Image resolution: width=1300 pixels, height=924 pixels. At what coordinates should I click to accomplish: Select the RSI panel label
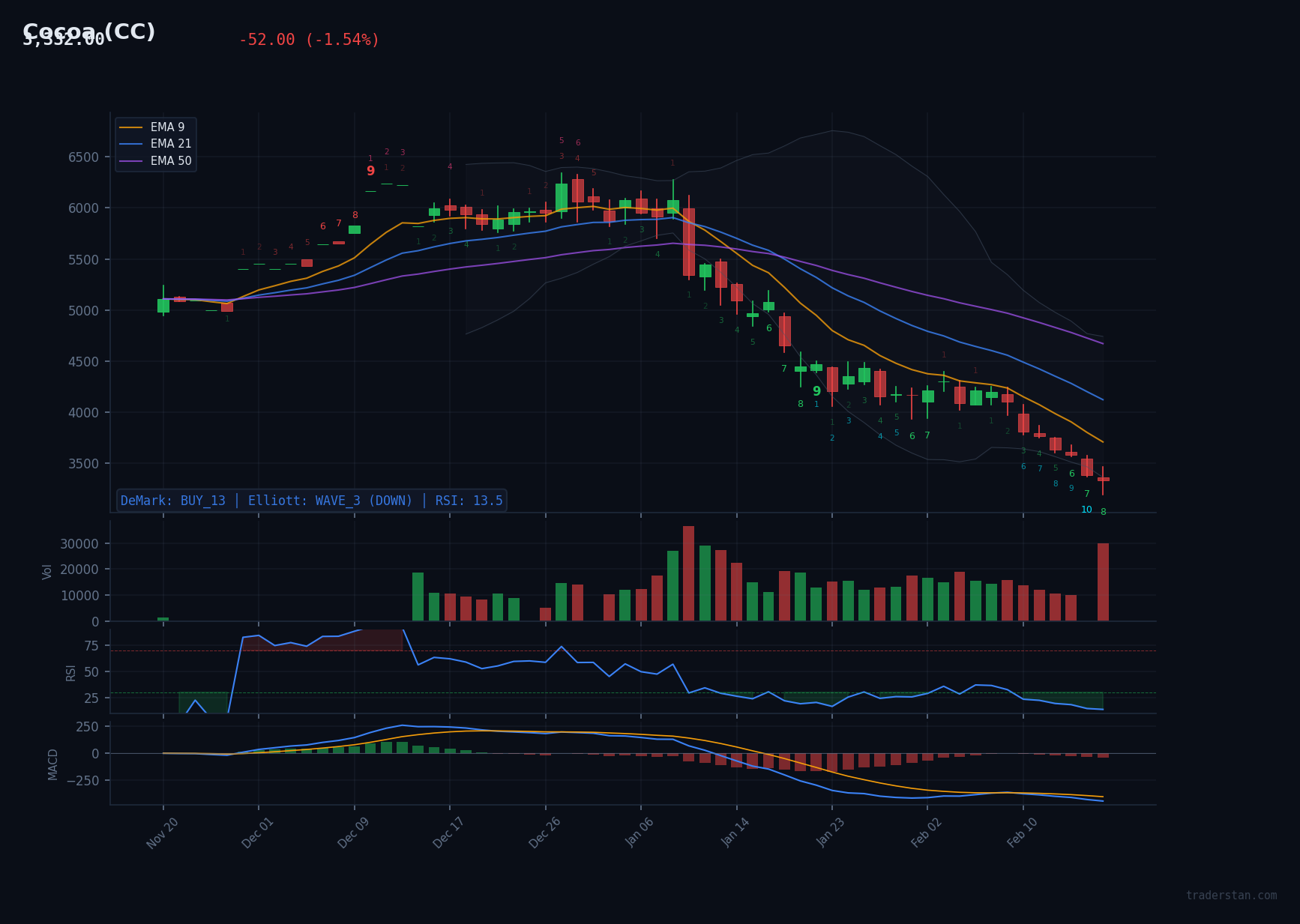pyautogui.click(x=71, y=671)
